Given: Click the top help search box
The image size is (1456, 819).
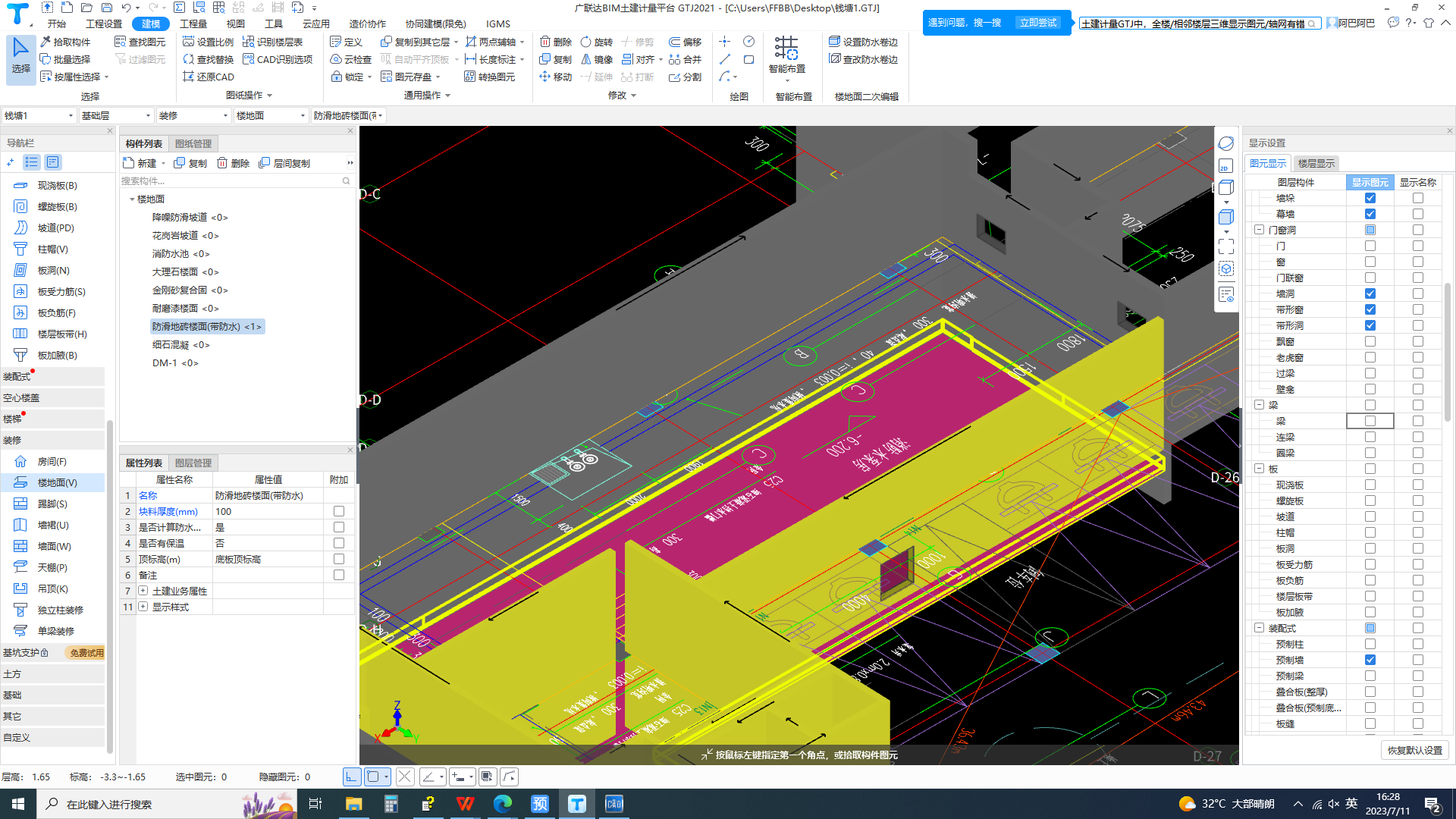Looking at the screenshot, I should (x=1200, y=24).
